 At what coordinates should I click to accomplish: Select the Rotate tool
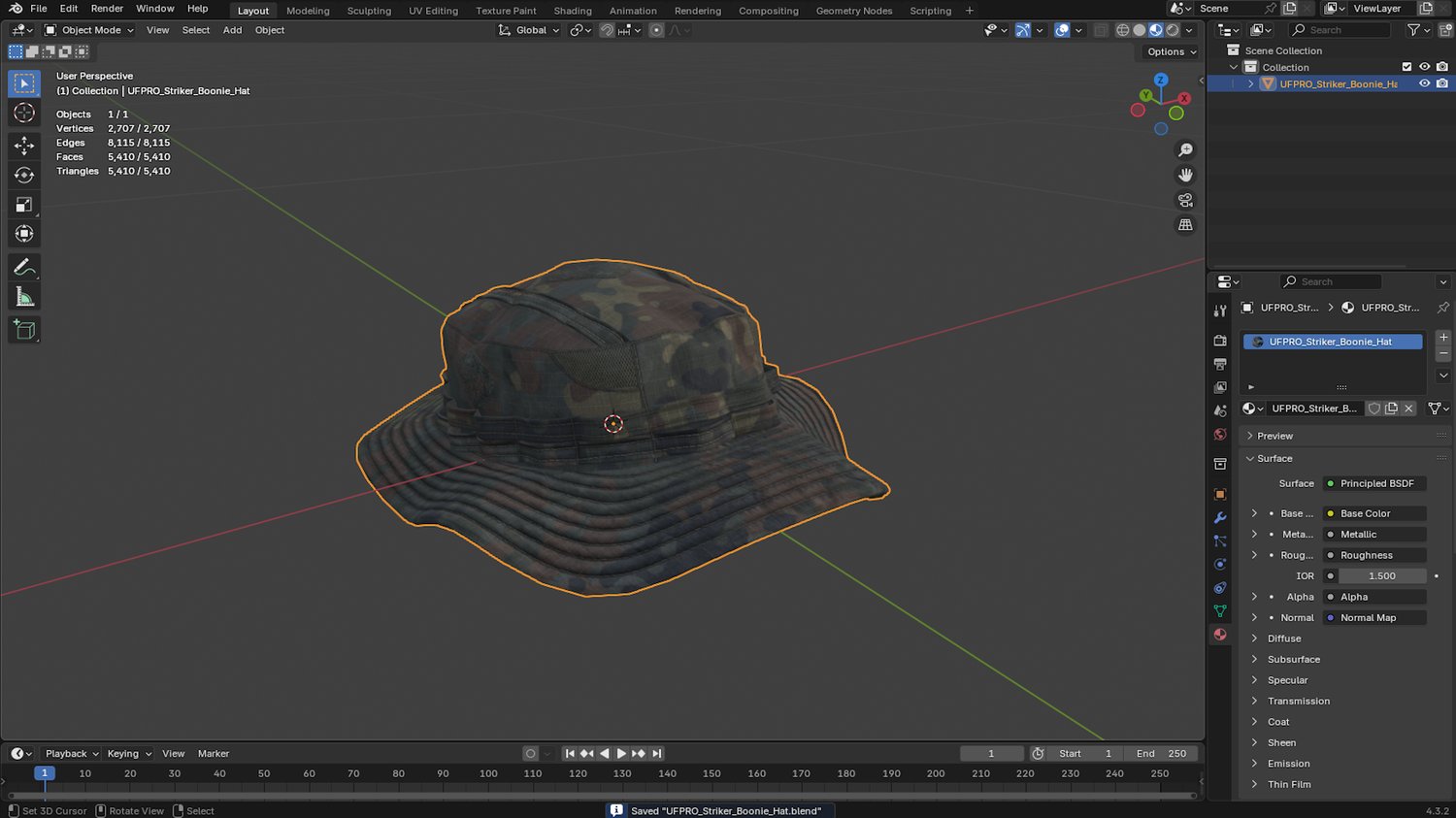pos(24,176)
